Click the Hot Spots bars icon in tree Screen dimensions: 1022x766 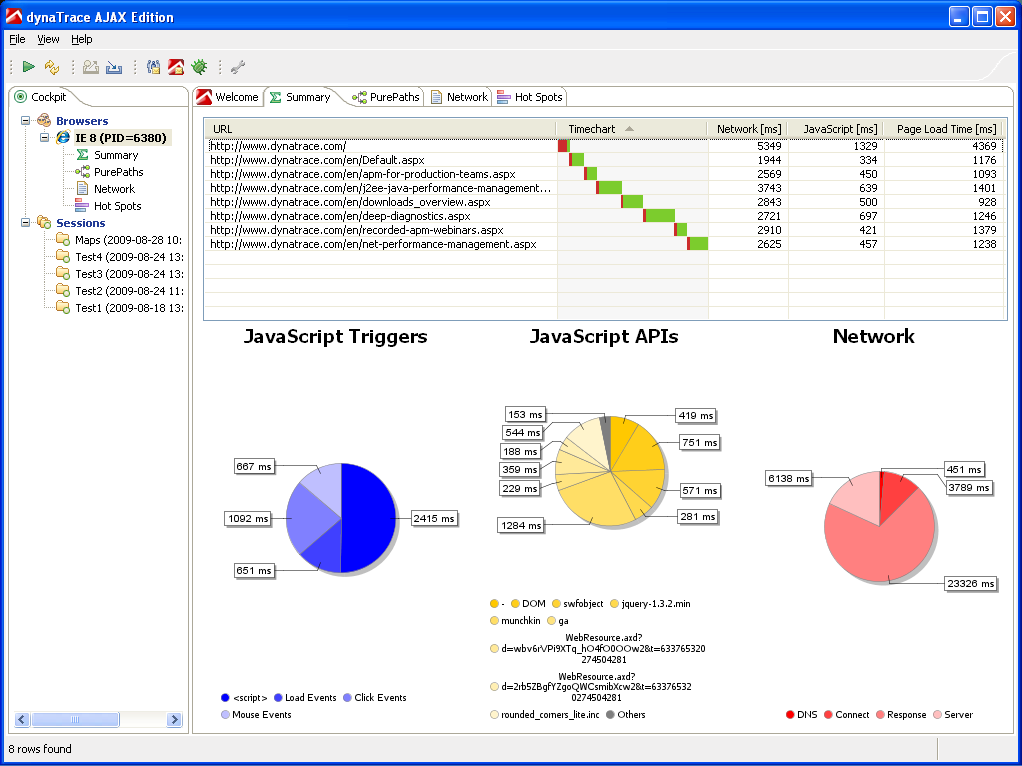[82, 205]
